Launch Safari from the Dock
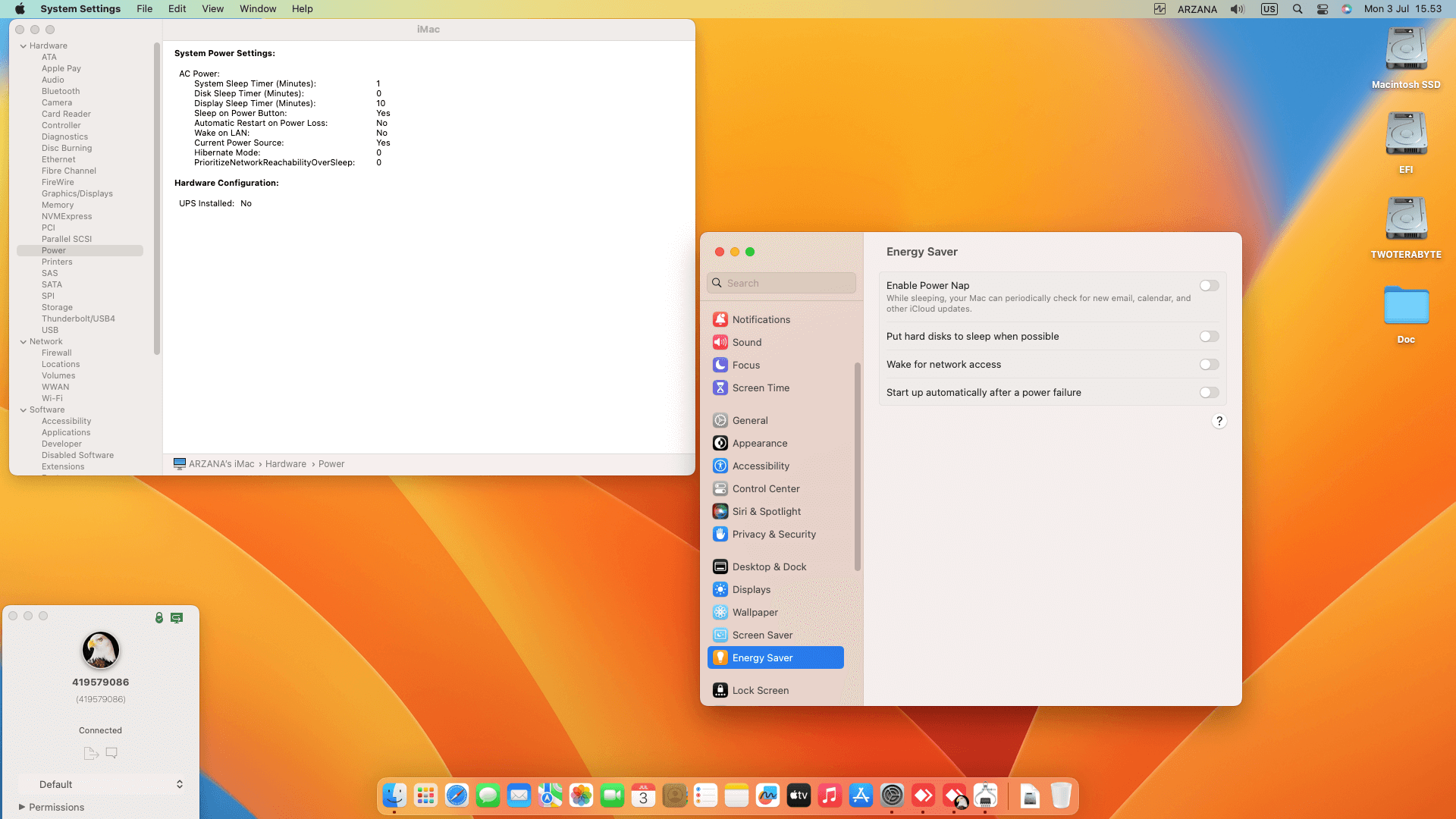The height and width of the screenshot is (819, 1456). pyautogui.click(x=457, y=795)
